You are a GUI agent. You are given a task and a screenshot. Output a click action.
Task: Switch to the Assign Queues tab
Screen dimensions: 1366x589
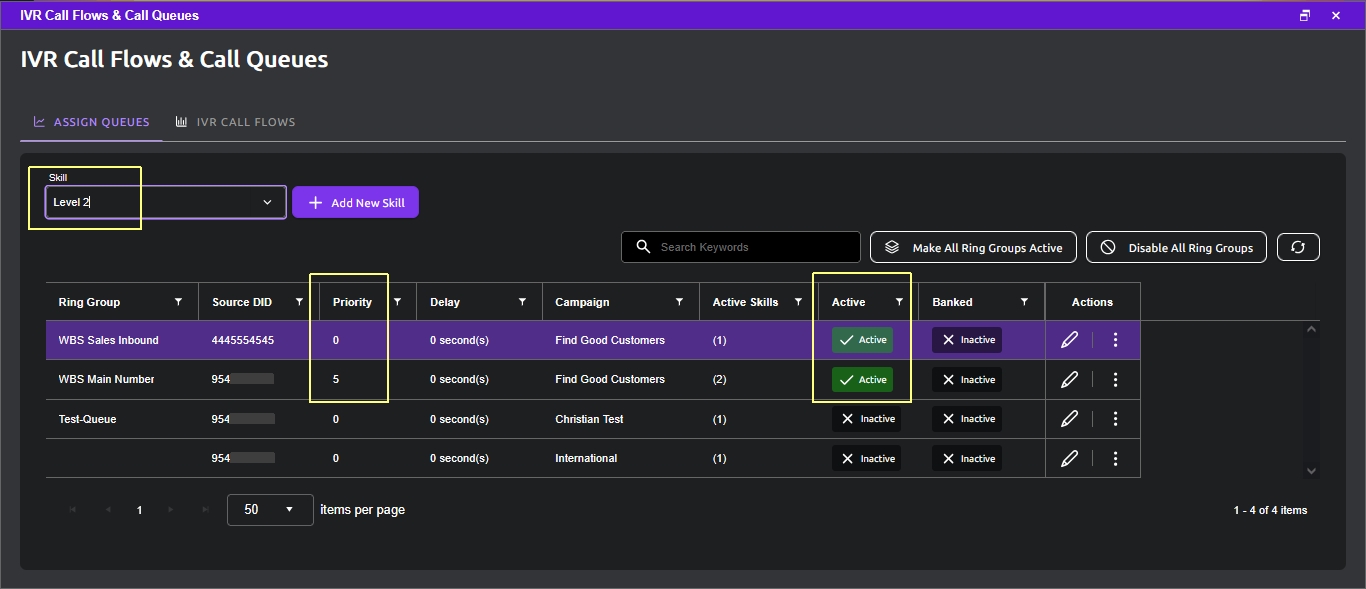pos(91,122)
